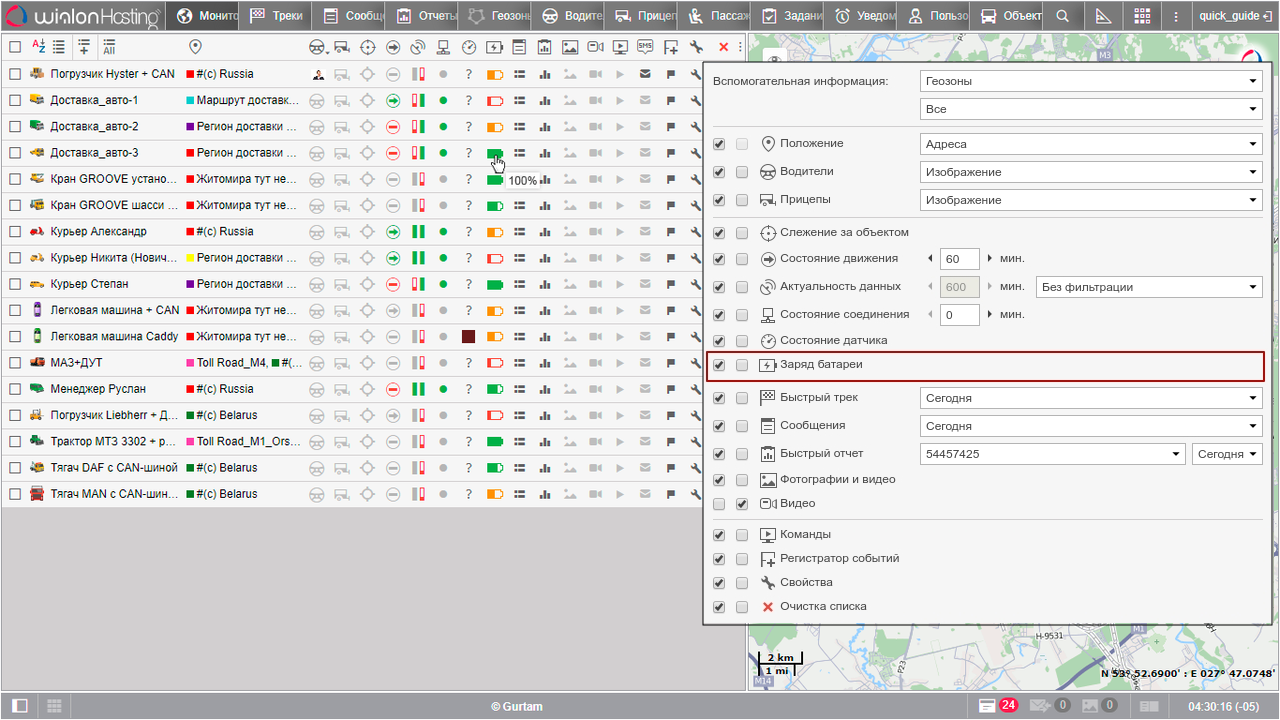This screenshot has width=1280, height=720.
Task: Click the wrench Properties icon in the list header
Action: click(697, 46)
